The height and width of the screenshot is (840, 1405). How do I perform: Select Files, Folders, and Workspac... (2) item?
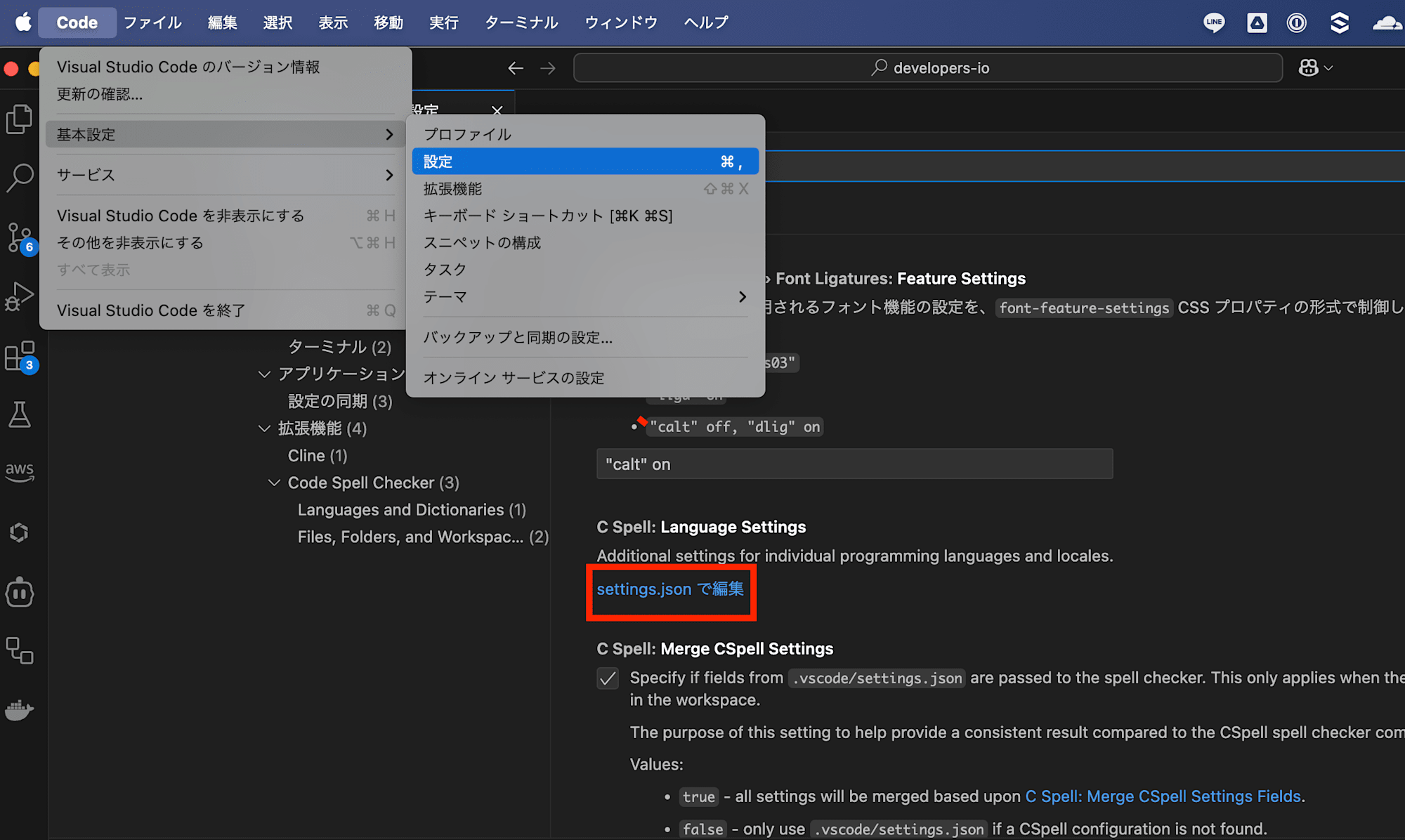coord(423,537)
